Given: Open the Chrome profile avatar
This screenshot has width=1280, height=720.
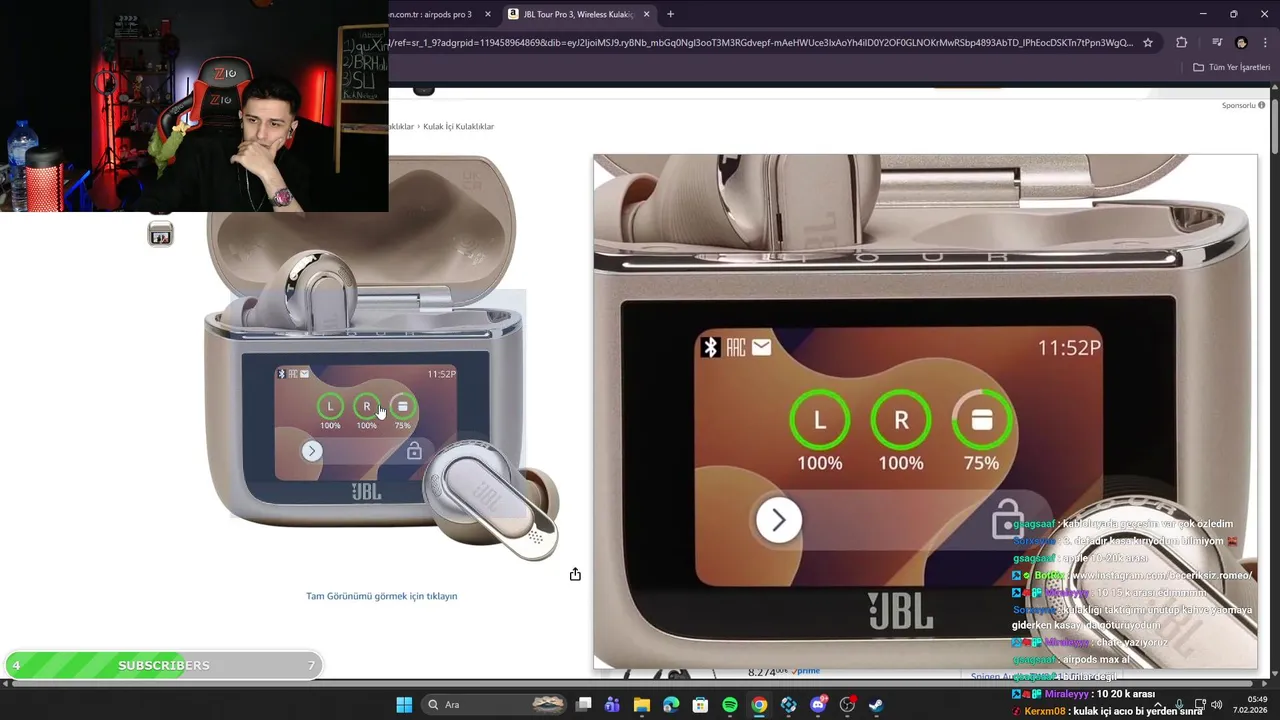Looking at the screenshot, I should [1241, 43].
